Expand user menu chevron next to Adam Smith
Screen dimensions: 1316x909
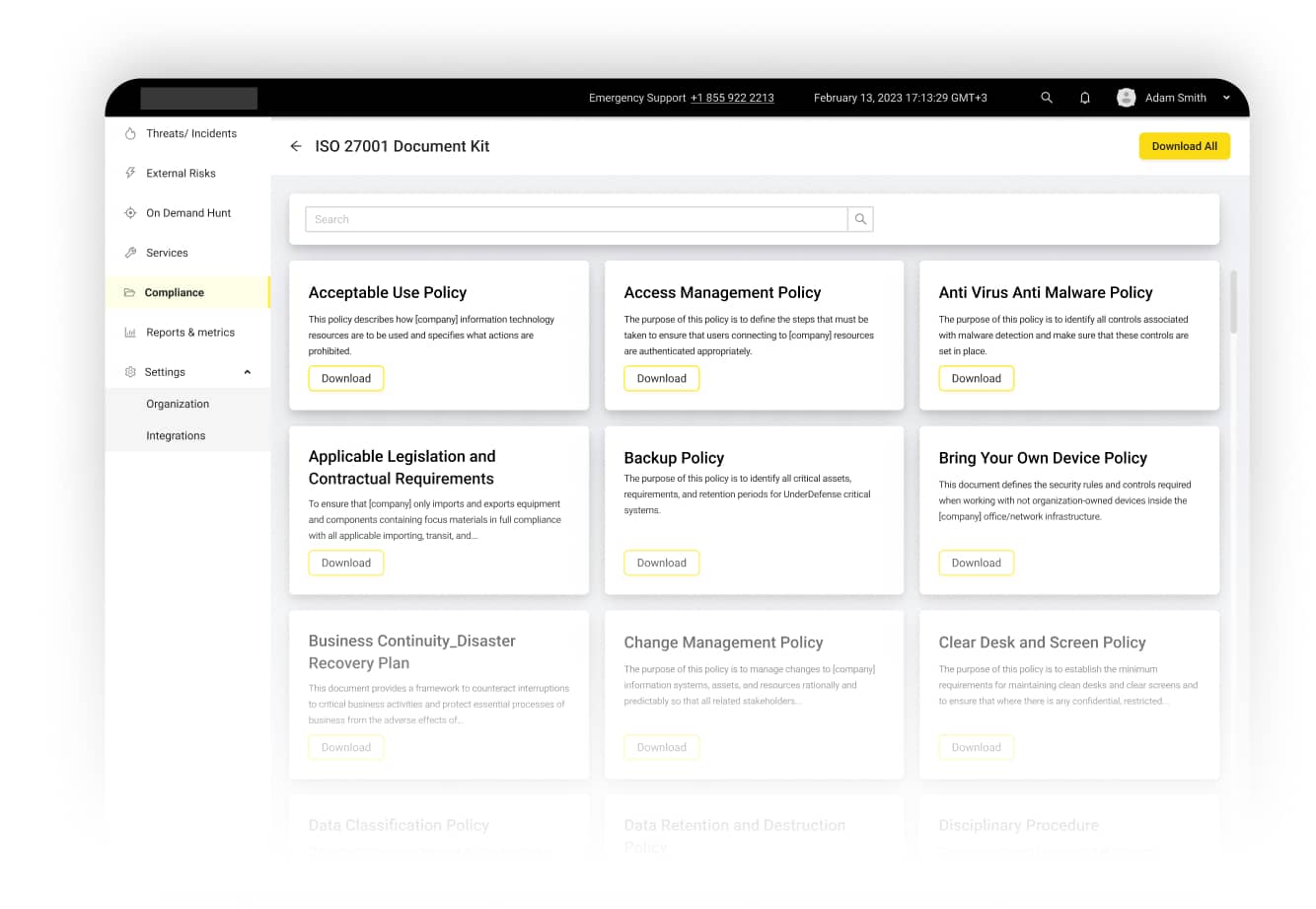pyautogui.click(x=1226, y=98)
